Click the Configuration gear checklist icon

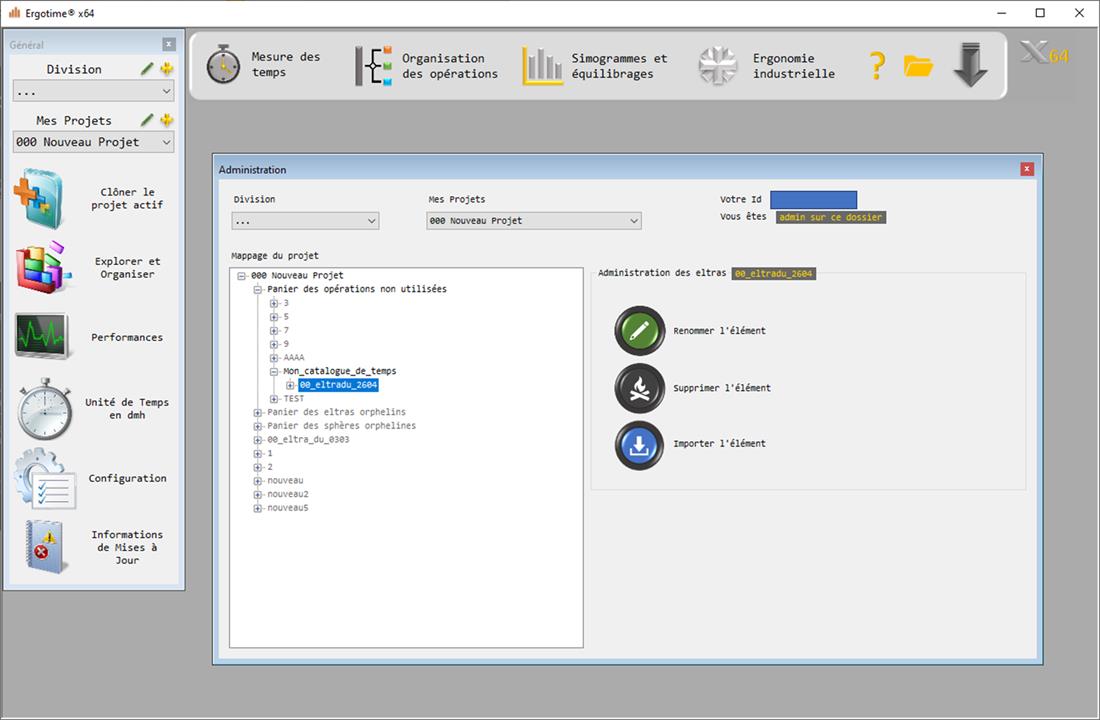(44, 479)
